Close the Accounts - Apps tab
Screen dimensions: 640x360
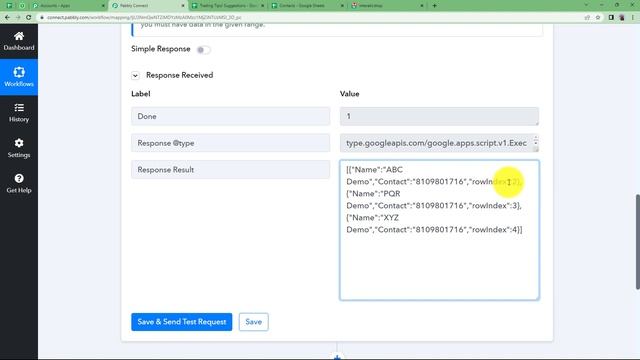pyautogui.click(x=103, y=6)
